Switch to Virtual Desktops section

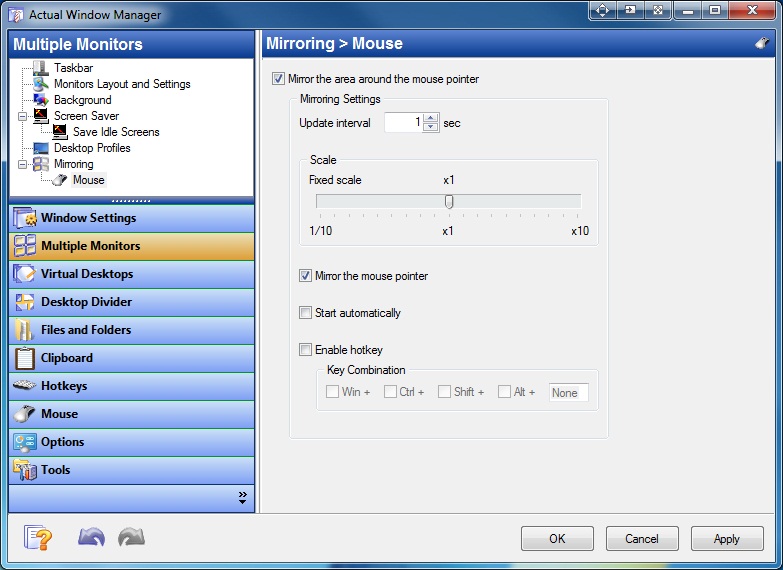[131, 274]
